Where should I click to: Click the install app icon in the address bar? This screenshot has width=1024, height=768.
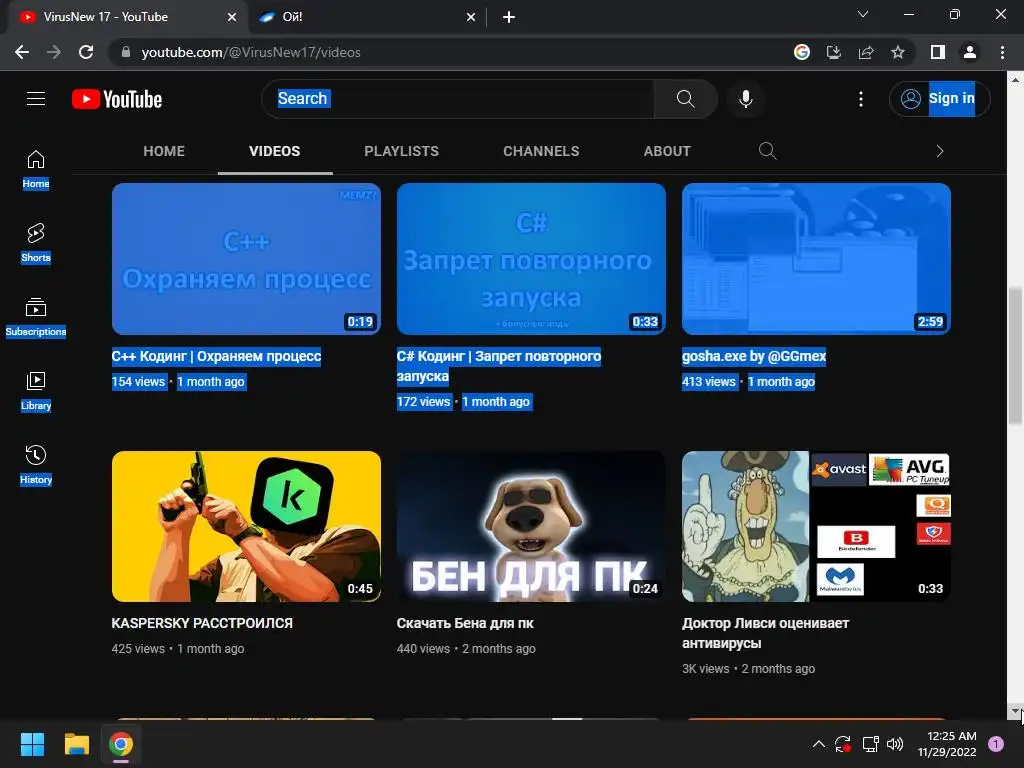point(834,52)
